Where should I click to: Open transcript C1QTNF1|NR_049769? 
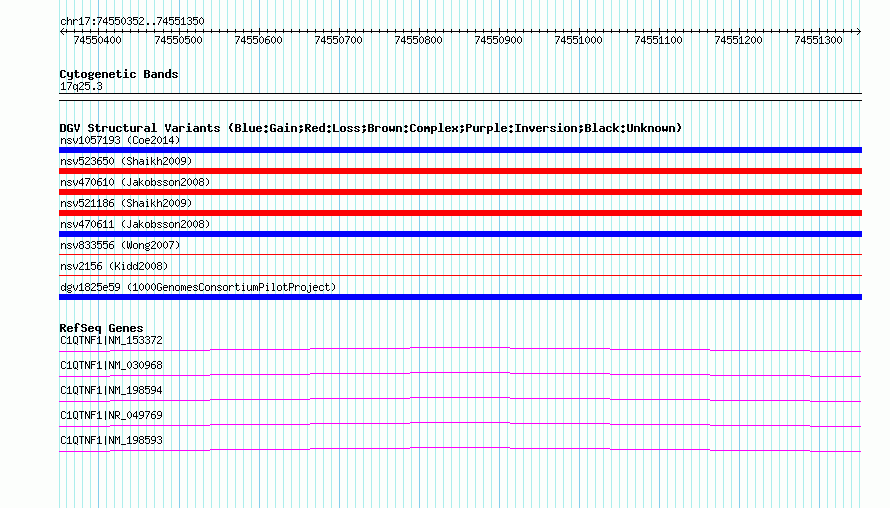[111, 415]
